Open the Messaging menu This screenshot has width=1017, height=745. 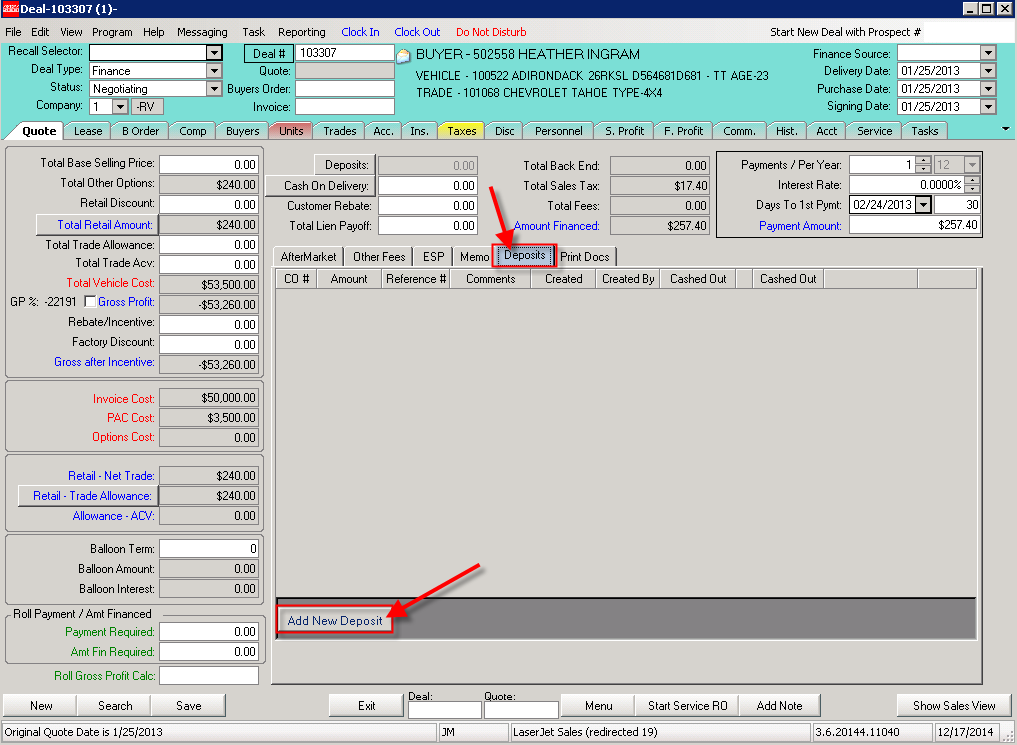(x=202, y=32)
